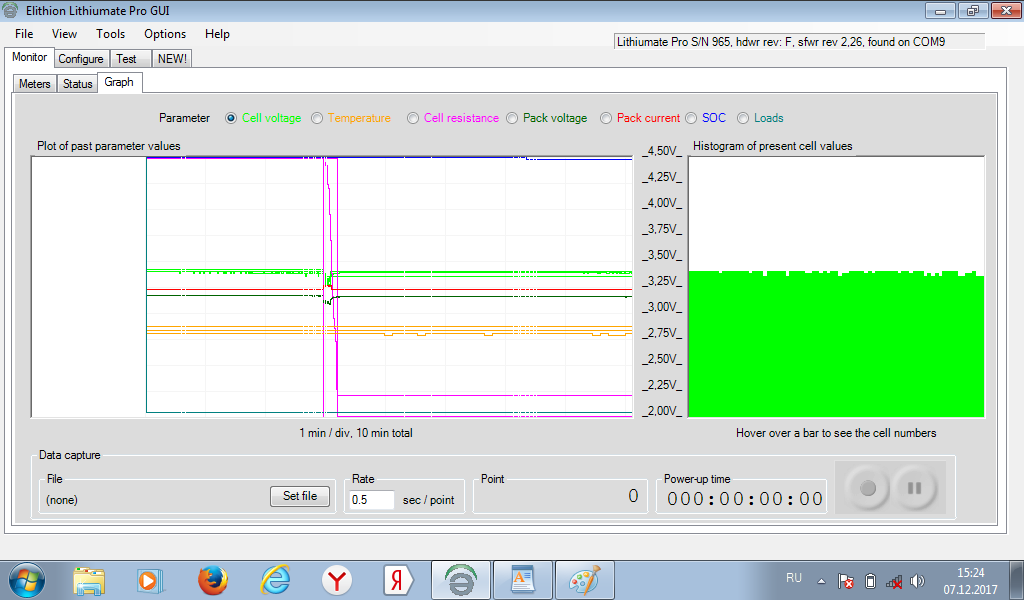
Task: Click '1 min / div, 10 min total' label
Action: (356, 433)
